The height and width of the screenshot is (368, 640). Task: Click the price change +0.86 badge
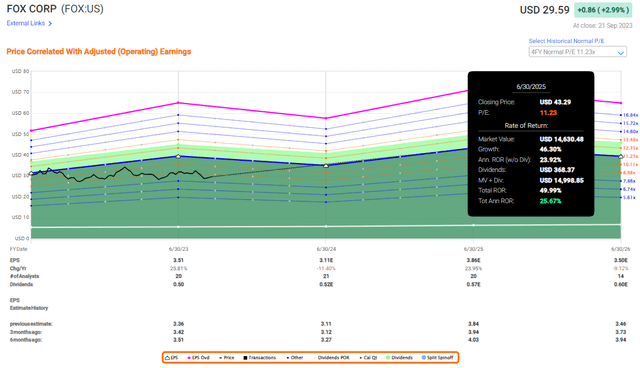603,10
